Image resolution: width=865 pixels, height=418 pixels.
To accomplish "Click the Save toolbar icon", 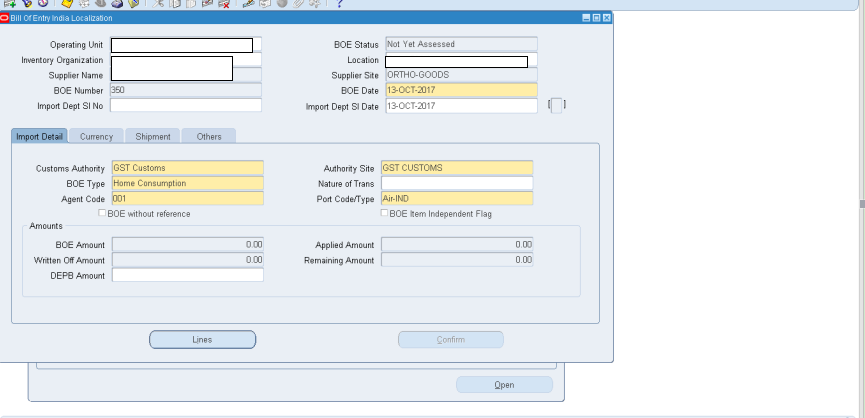I will [67, 3].
